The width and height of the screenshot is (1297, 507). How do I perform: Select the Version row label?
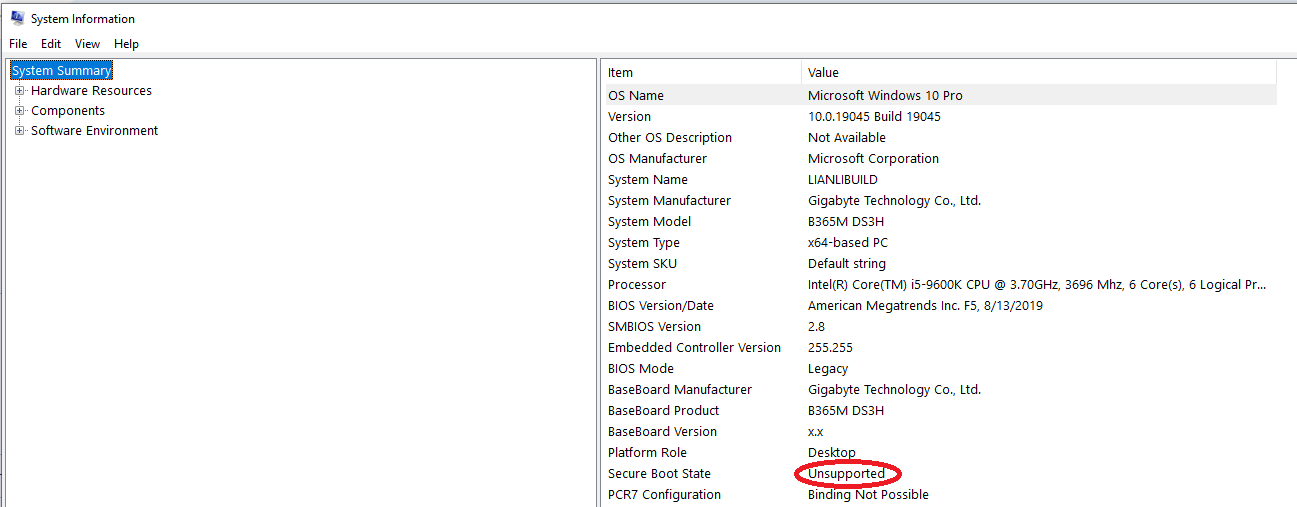[629, 117]
